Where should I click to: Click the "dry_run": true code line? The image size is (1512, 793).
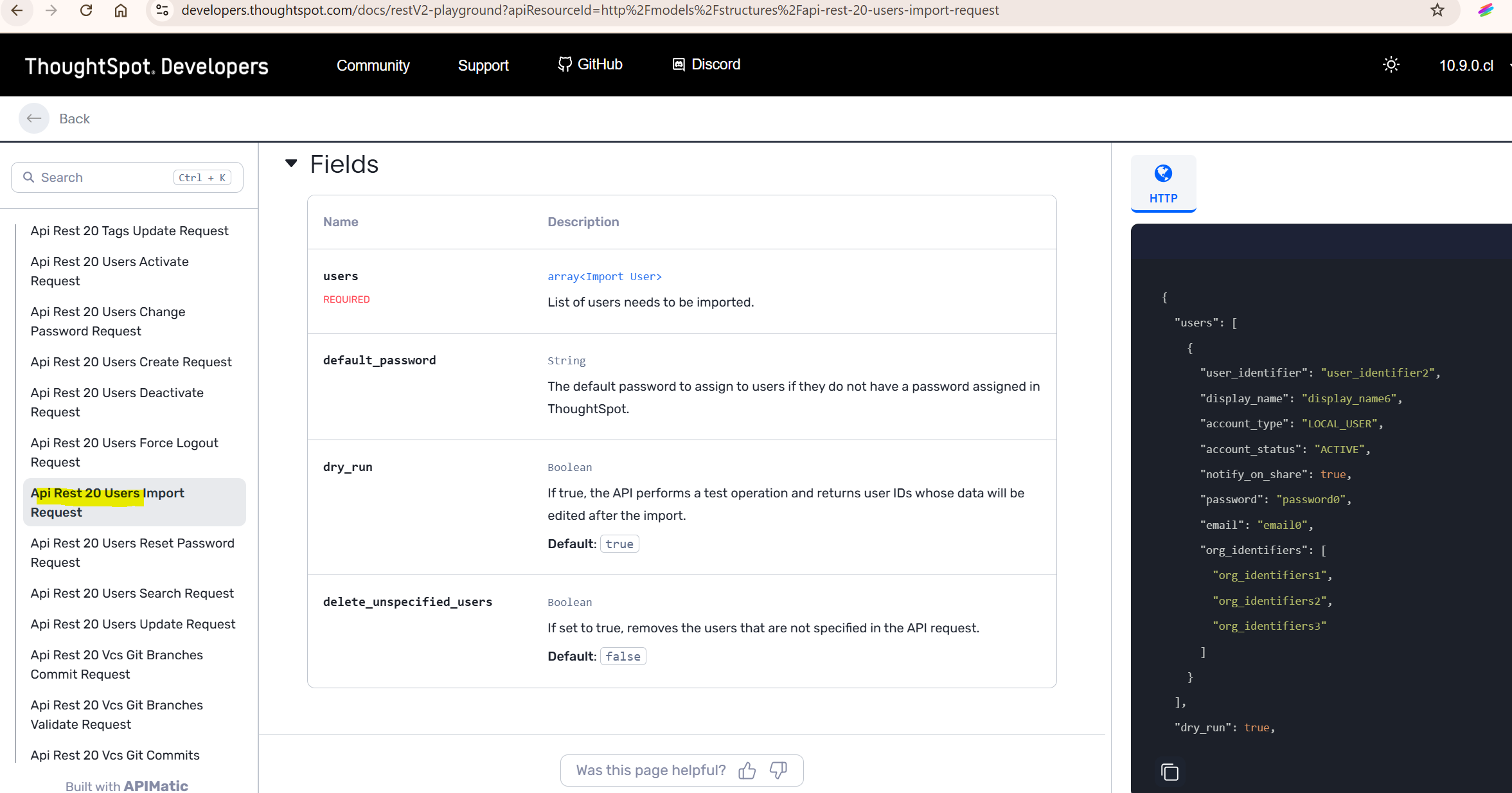coord(1225,727)
